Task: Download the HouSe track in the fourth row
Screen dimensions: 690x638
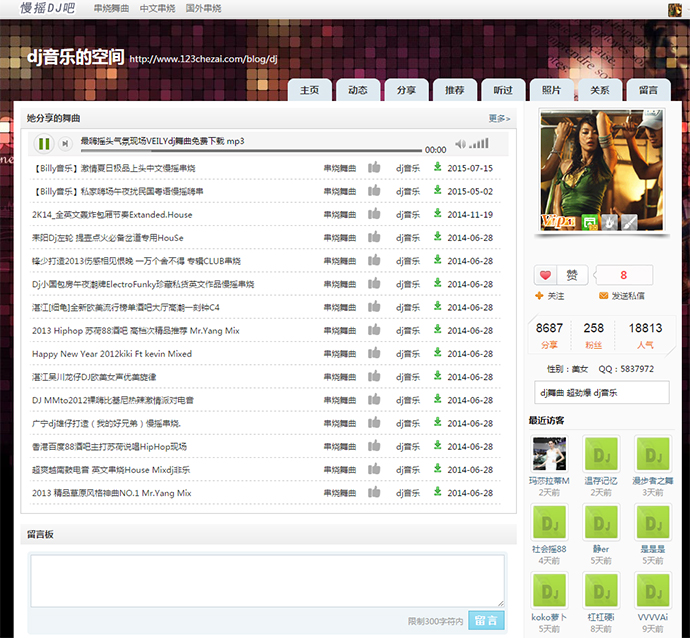Action: (x=437, y=237)
